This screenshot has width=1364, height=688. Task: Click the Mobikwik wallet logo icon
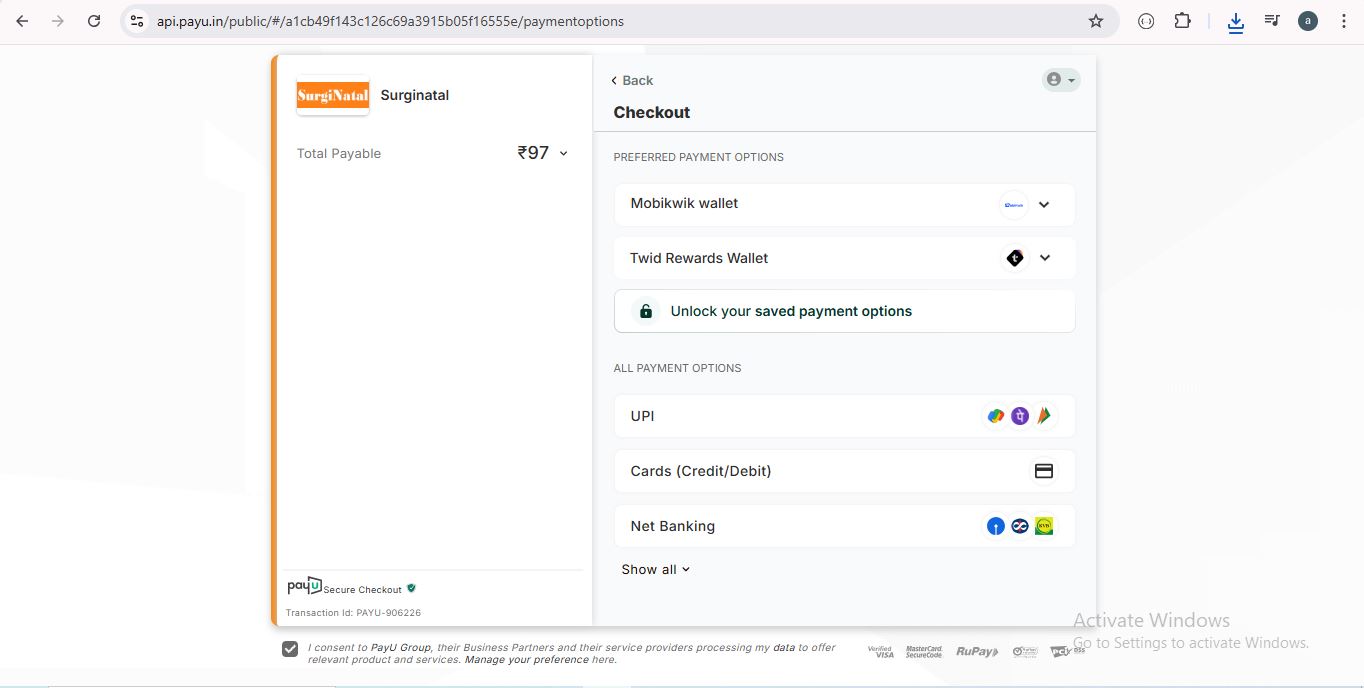click(1014, 205)
